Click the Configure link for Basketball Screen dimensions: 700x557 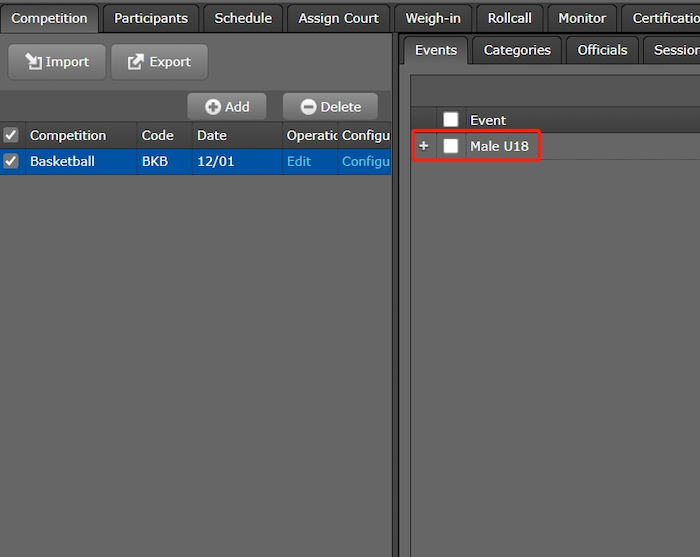point(365,161)
